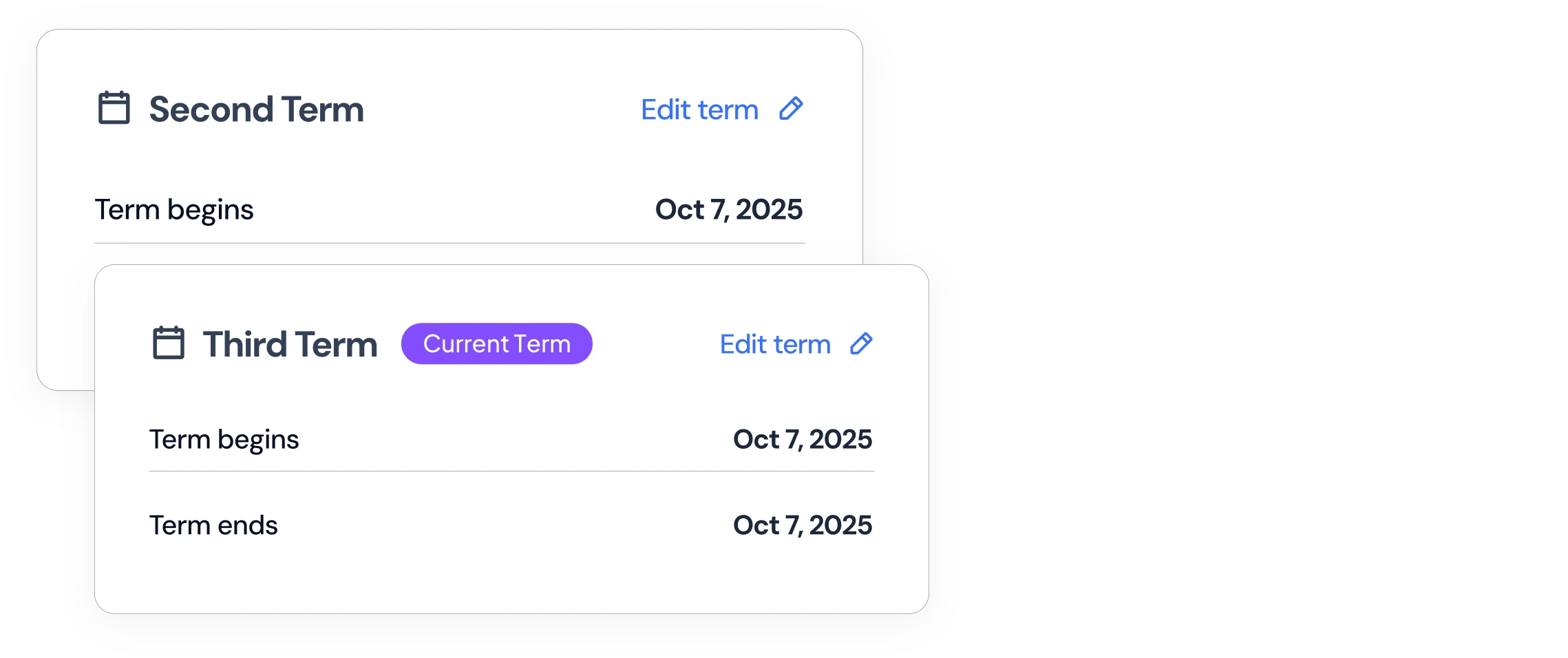Click divider line below Third Term's Term begins
This screenshot has height=658, width=1568.
tap(511, 471)
